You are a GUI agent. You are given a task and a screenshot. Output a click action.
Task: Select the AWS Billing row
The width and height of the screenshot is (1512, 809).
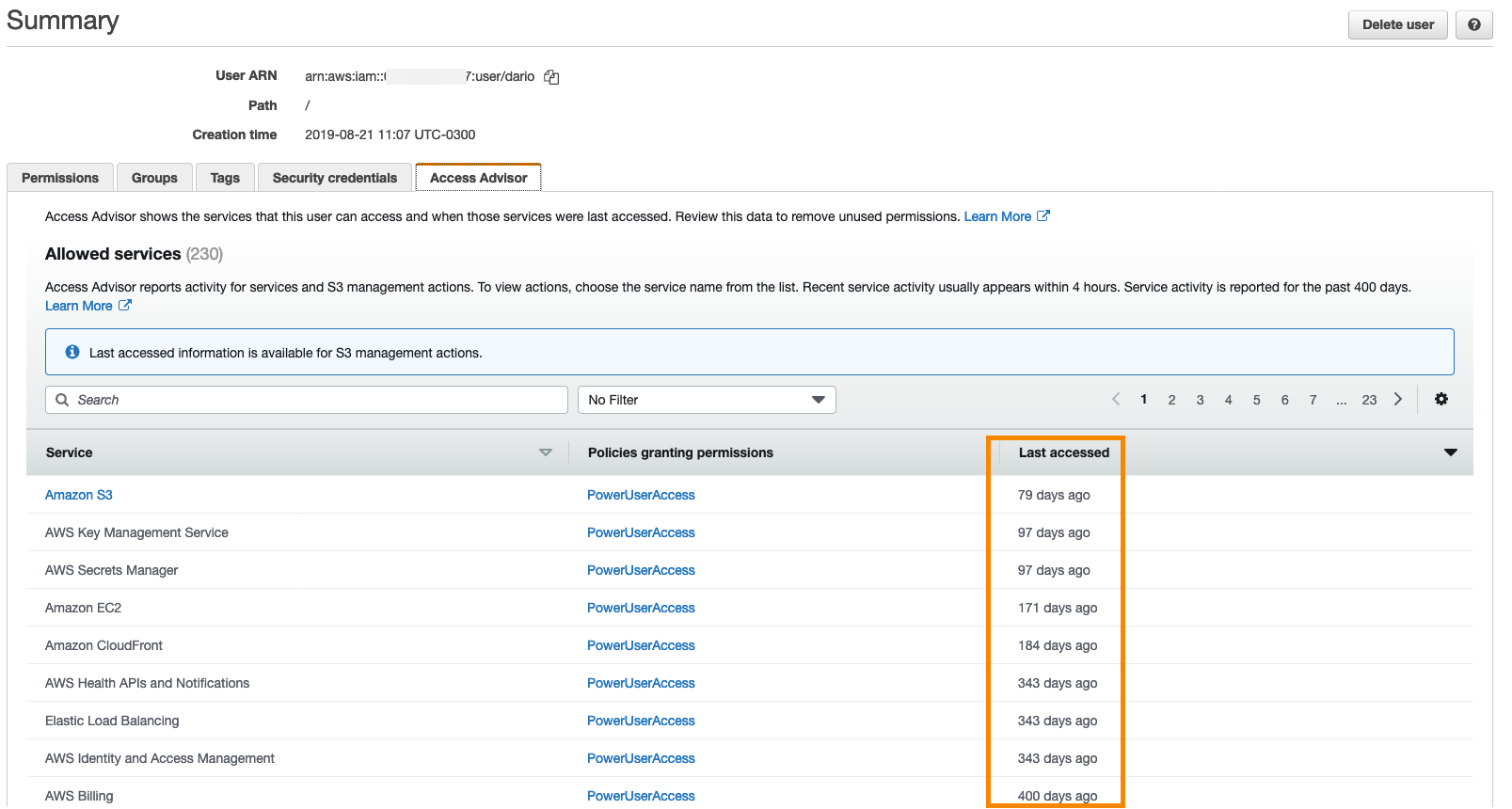(750, 794)
